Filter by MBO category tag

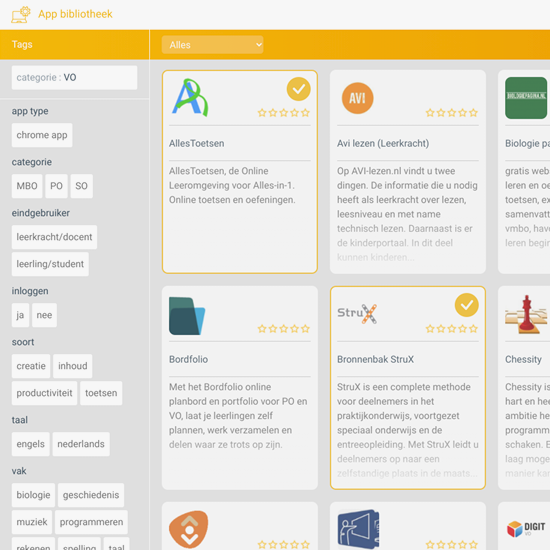point(27,186)
